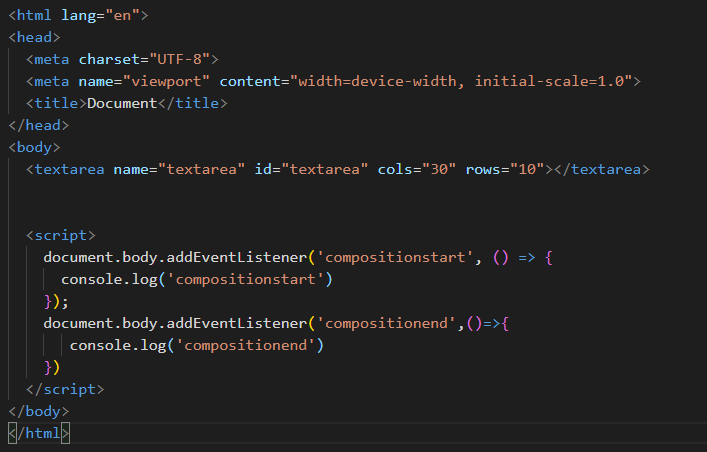707x452 pixels.
Task: Click the 'compositionstart' string in addEventListener
Action: click(x=395, y=258)
